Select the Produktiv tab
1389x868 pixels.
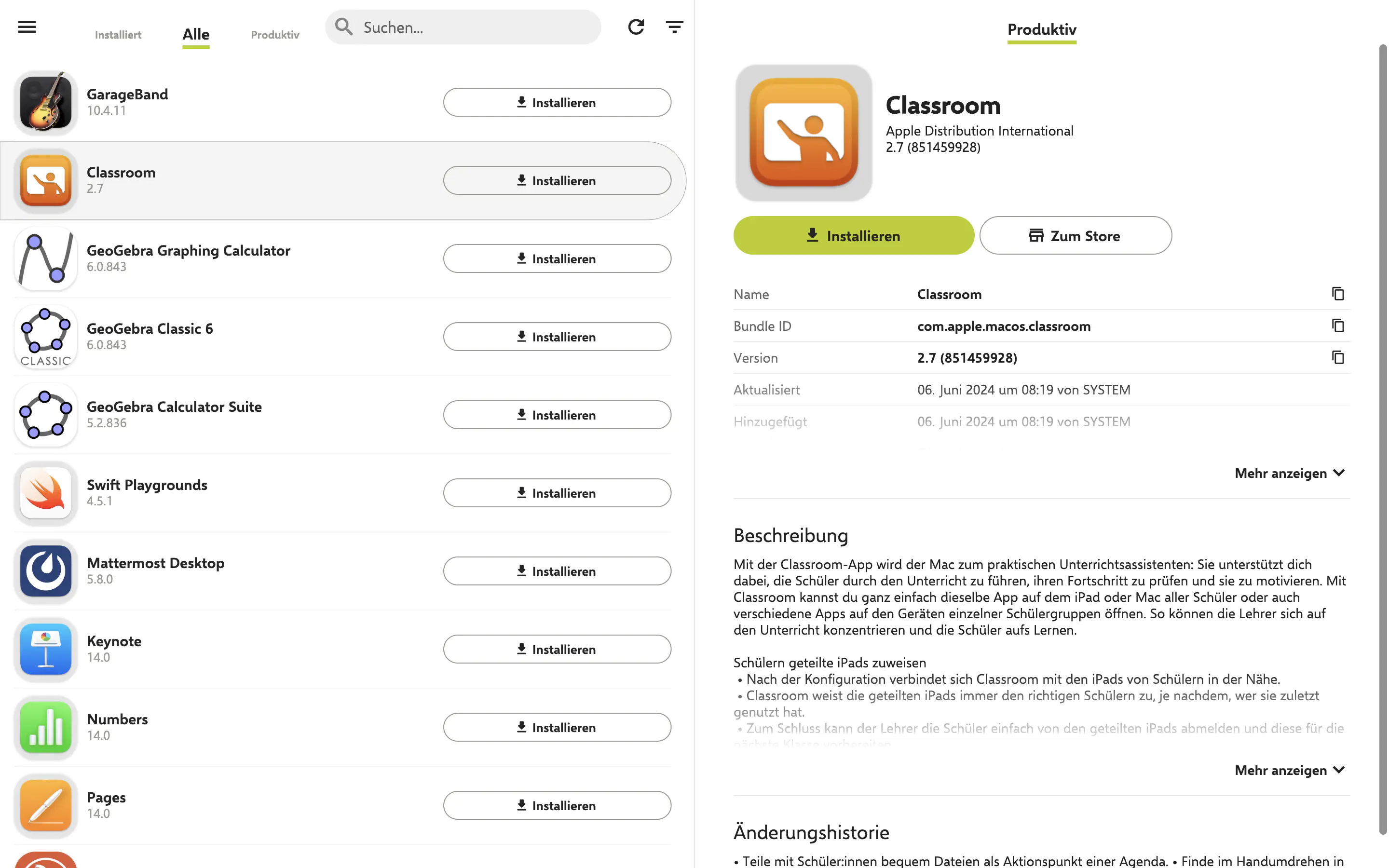[x=275, y=33]
